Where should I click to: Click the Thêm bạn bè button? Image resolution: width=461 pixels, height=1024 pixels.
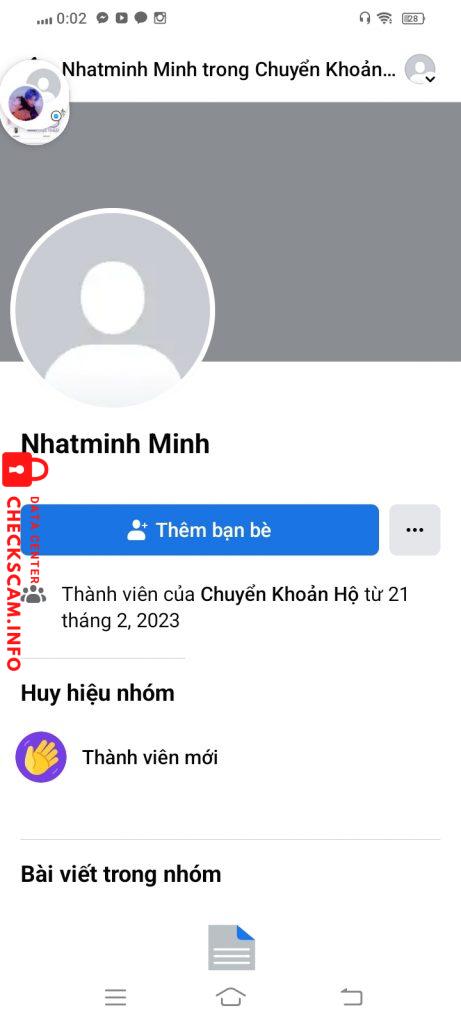[x=200, y=530]
